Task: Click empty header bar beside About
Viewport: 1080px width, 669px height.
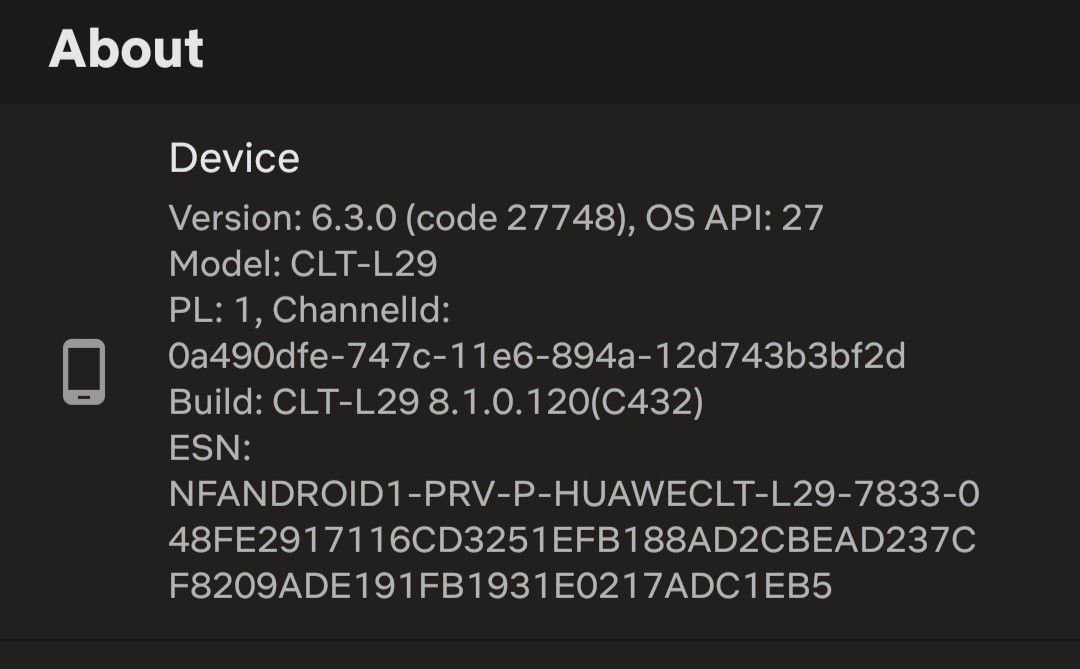Action: click(641, 50)
